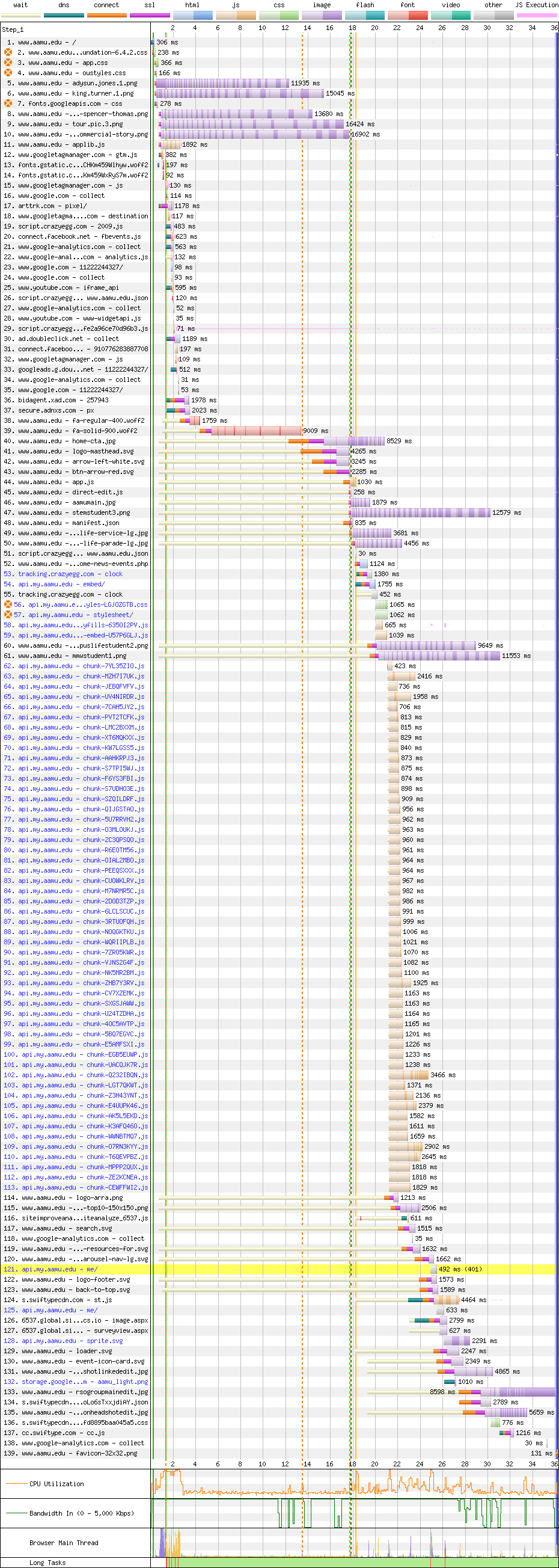Click the 16902 ms timing label
559x1568 pixels.
(x=365, y=135)
